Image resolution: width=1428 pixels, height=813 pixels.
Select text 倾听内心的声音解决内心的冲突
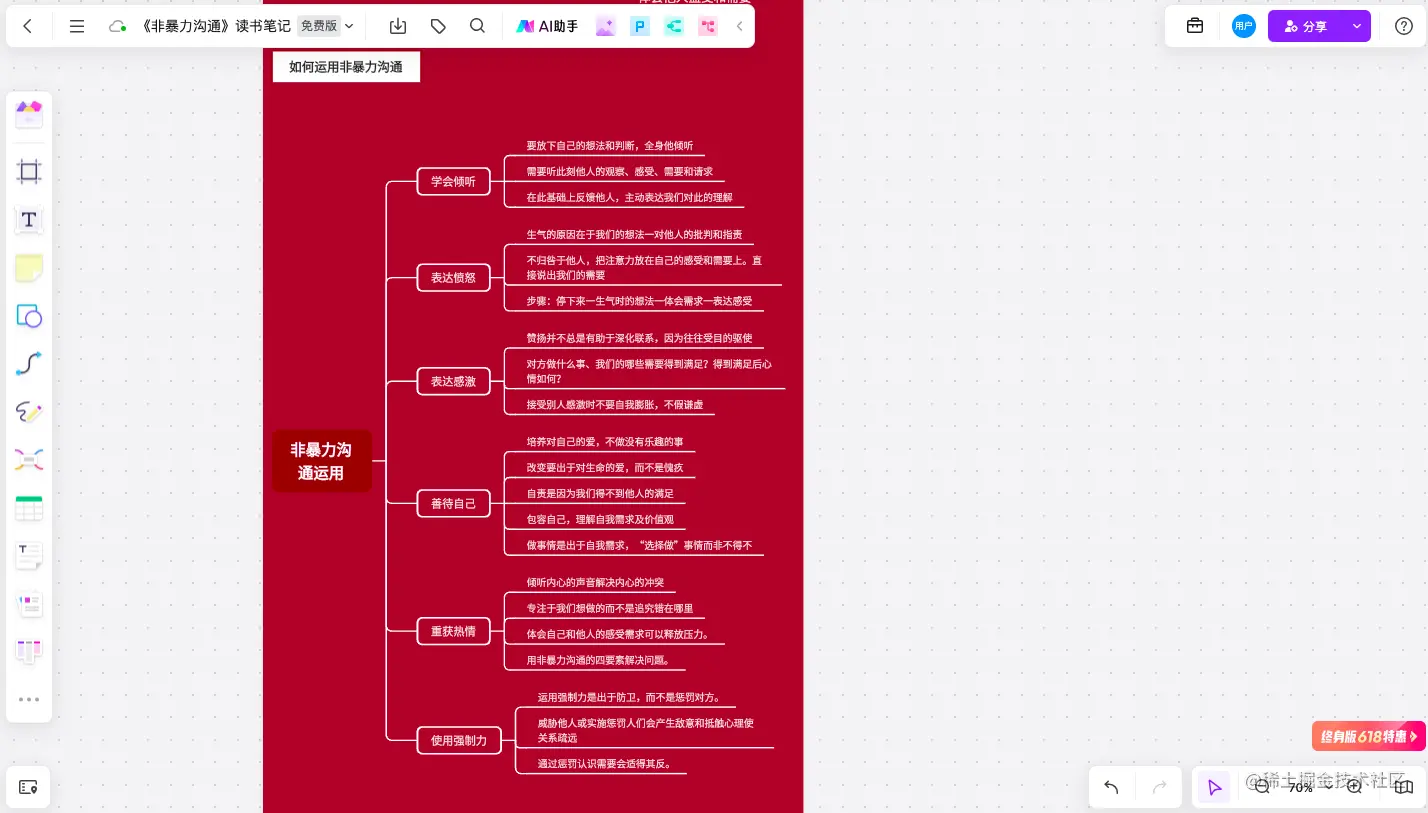tap(595, 582)
